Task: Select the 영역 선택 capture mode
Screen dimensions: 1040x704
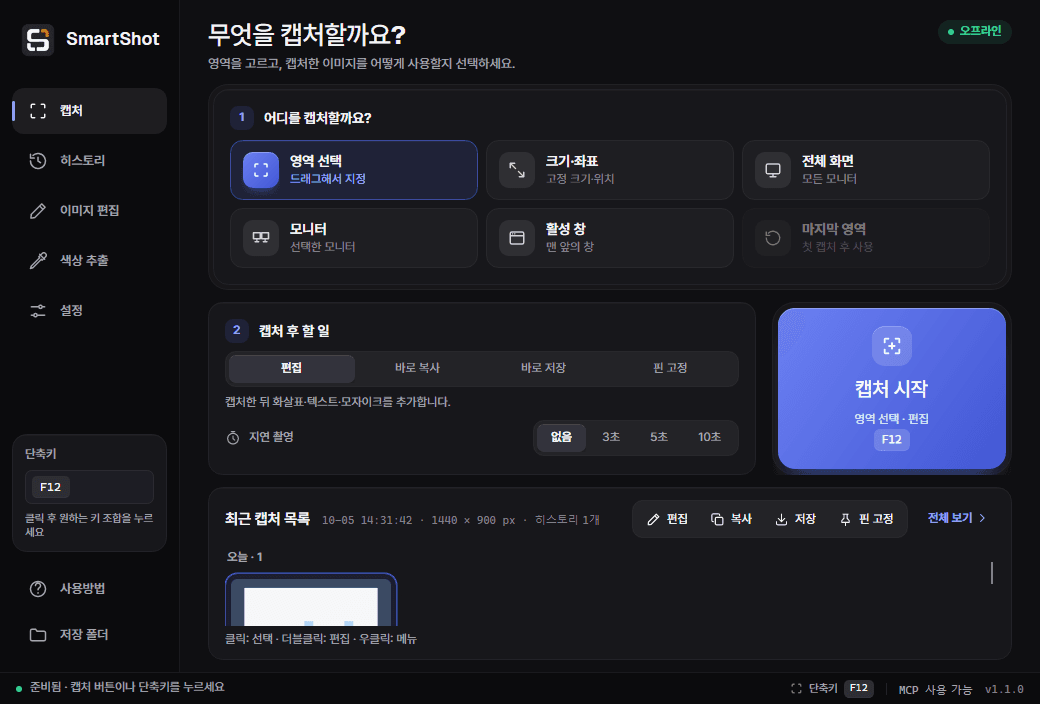Action: pyautogui.click(x=354, y=170)
